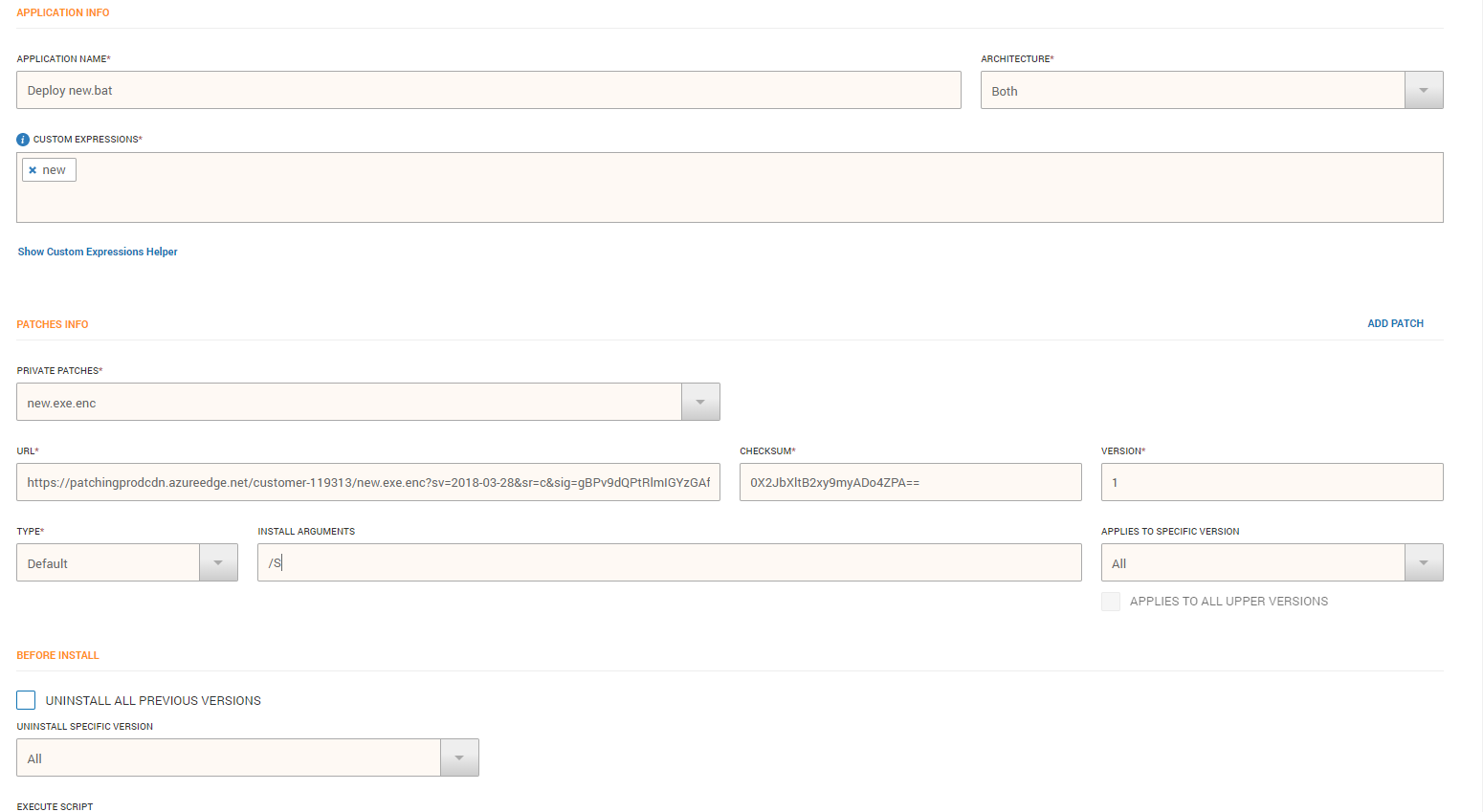Focus the Application Name field

489,90
